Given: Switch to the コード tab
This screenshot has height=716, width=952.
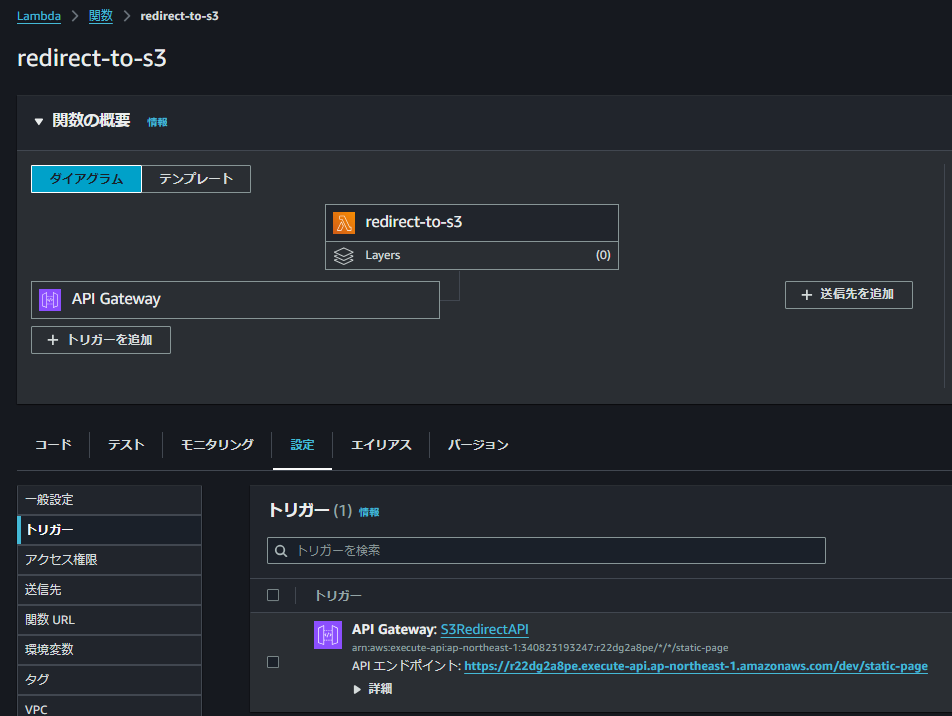Looking at the screenshot, I should pos(53,444).
